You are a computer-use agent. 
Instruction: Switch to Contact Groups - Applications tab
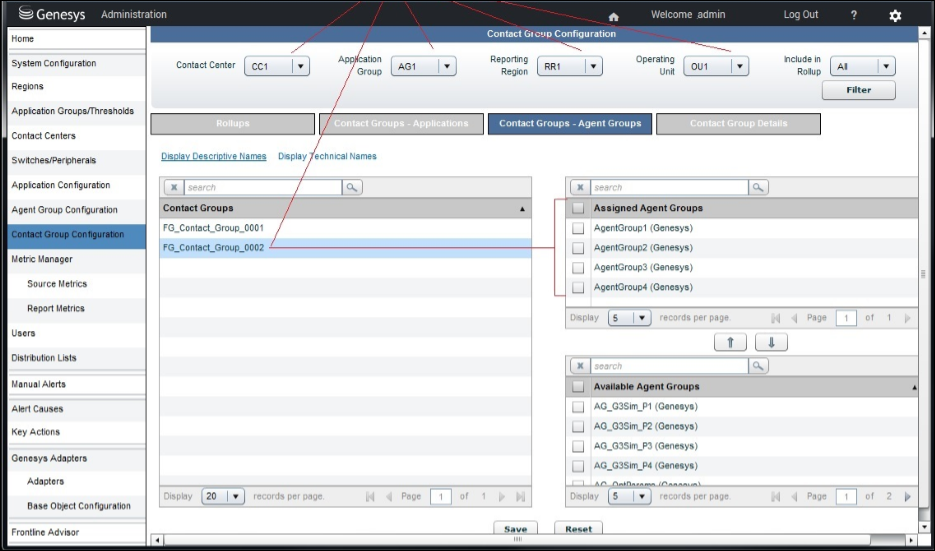click(401, 123)
